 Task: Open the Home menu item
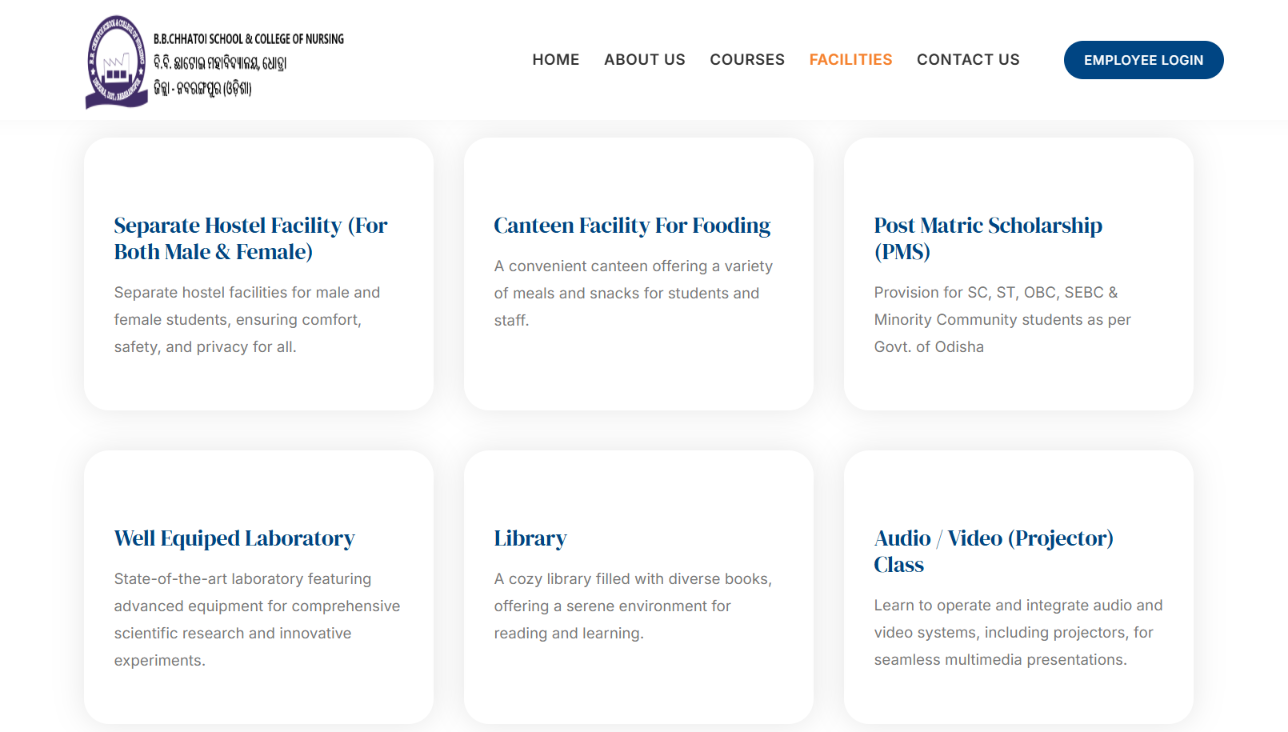(x=555, y=60)
